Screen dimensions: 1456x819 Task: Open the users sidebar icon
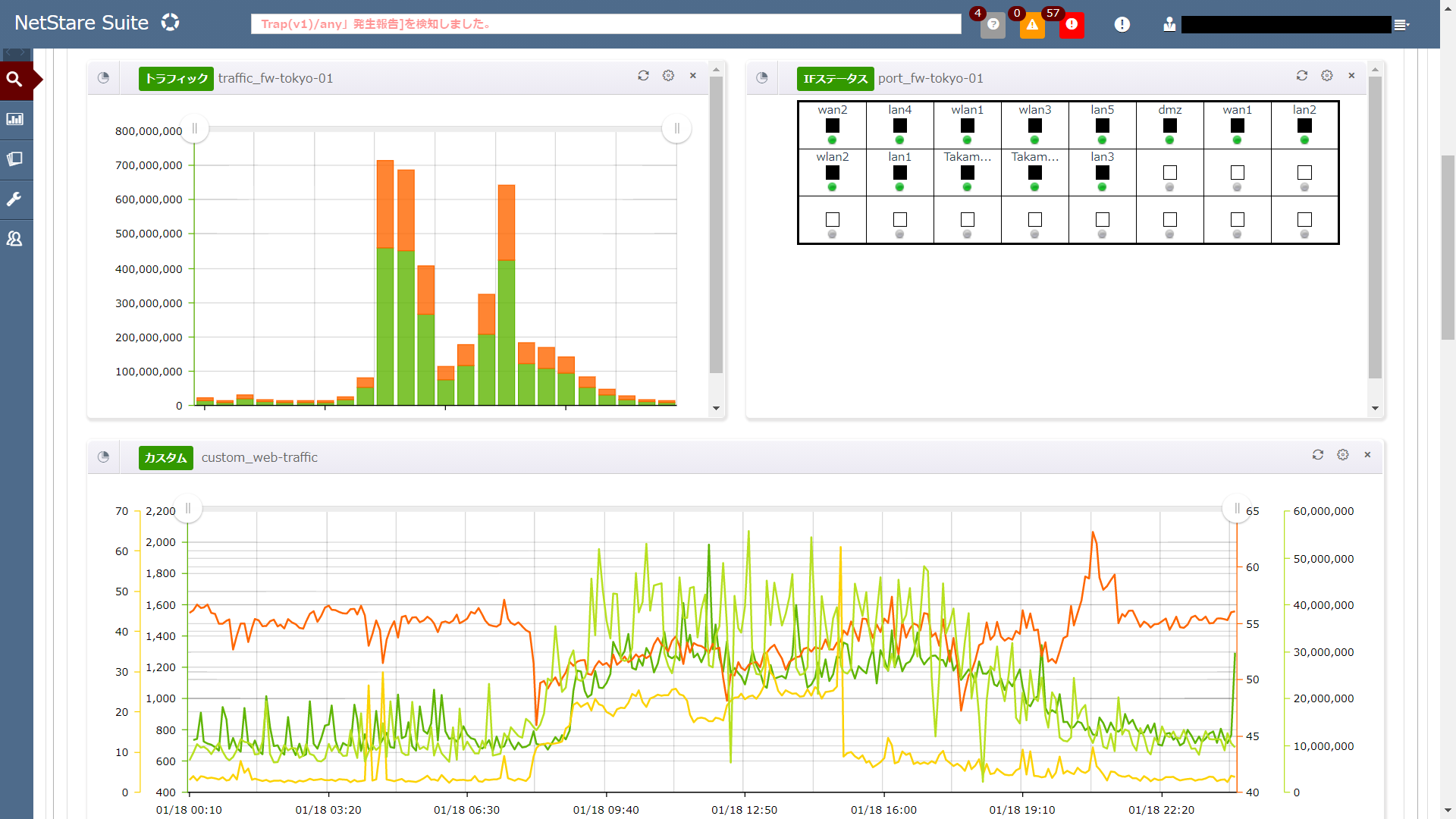tap(14, 239)
